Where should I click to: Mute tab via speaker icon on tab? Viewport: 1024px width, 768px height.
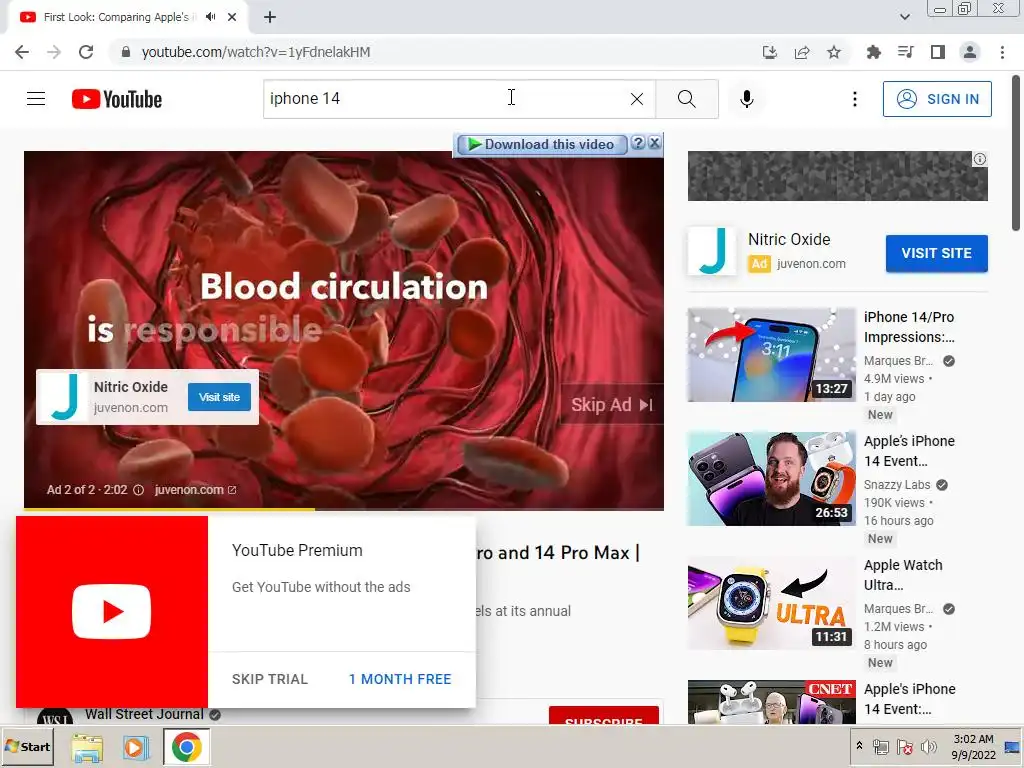tap(210, 17)
